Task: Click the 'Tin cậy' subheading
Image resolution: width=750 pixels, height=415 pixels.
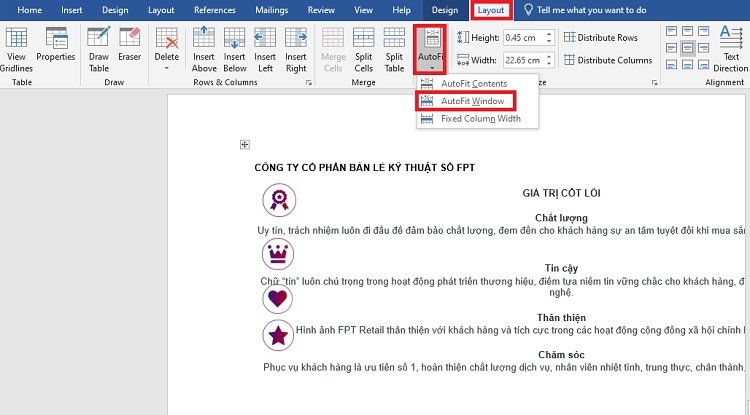Action: pyautogui.click(x=561, y=268)
